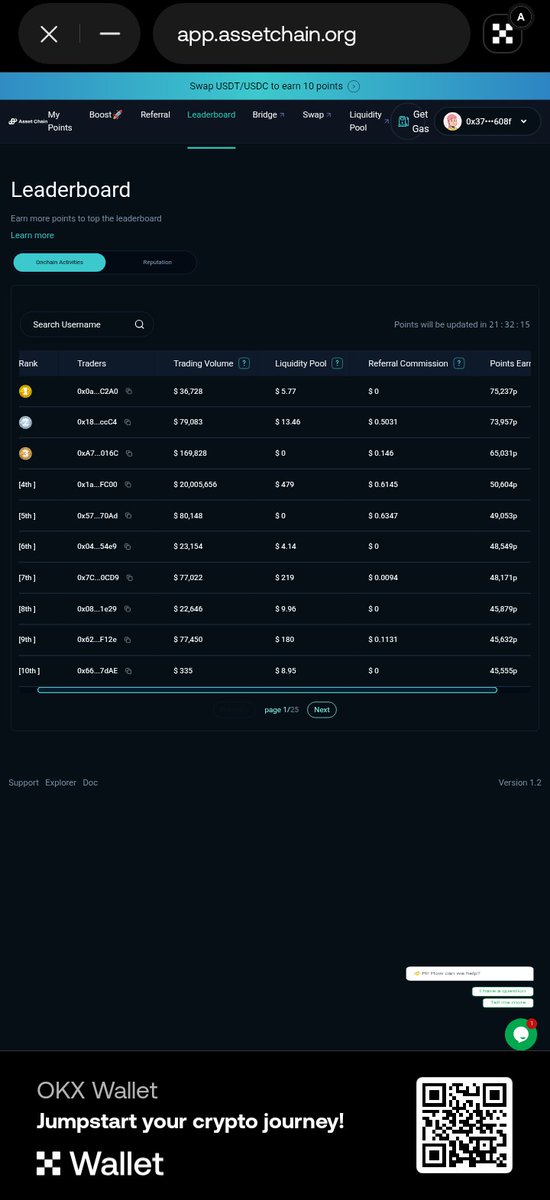Go to the Referral tab
Image resolution: width=550 pixels, height=1200 pixels.
[155, 115]
